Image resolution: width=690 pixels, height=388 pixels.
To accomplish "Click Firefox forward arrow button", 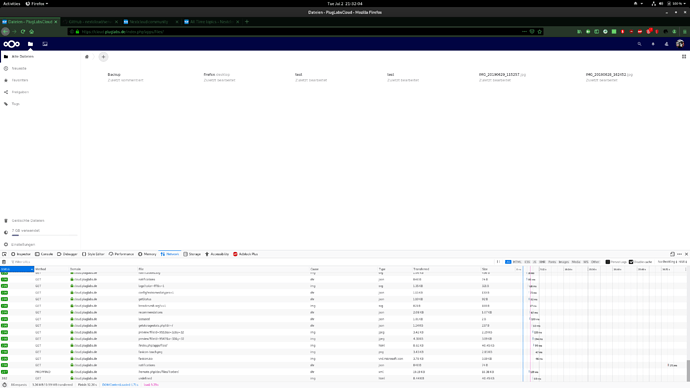I will (x=15, y=32).
